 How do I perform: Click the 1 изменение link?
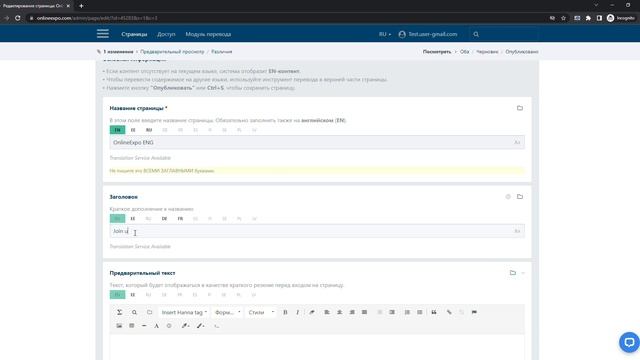(x=118, y=52)
